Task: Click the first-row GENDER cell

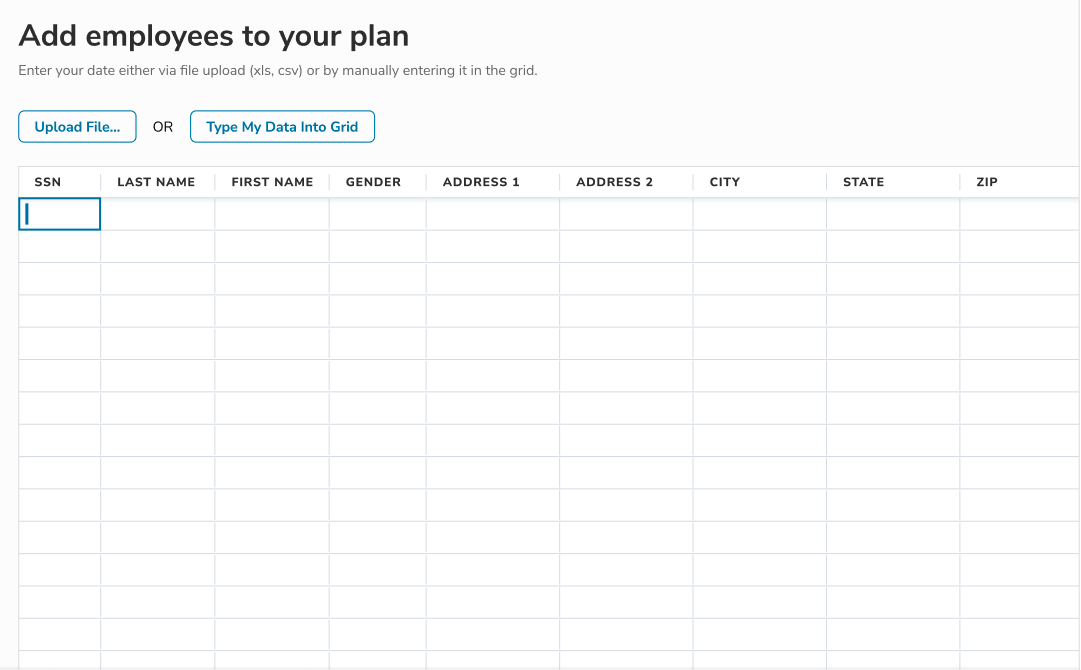Action: click(x=378, y=214)
